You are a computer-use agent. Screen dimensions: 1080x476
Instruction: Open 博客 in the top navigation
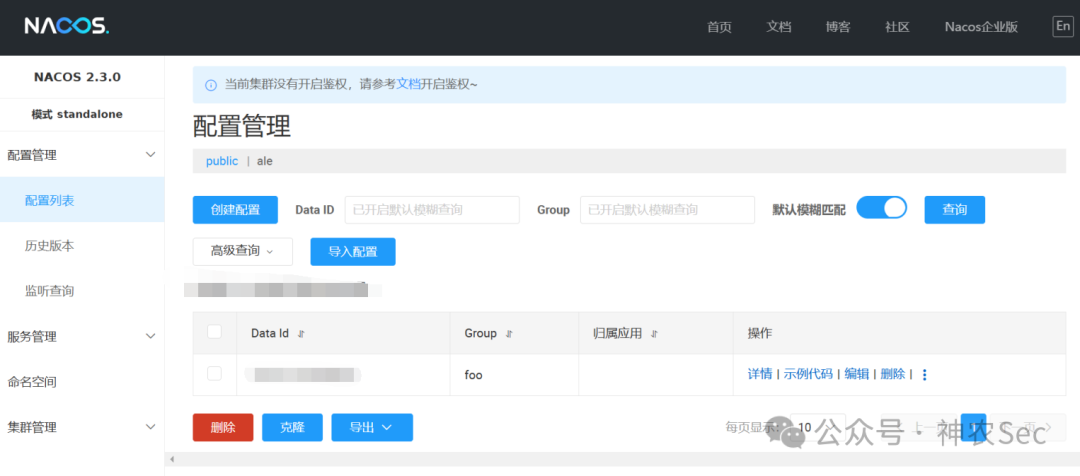(x=838, y=27)
